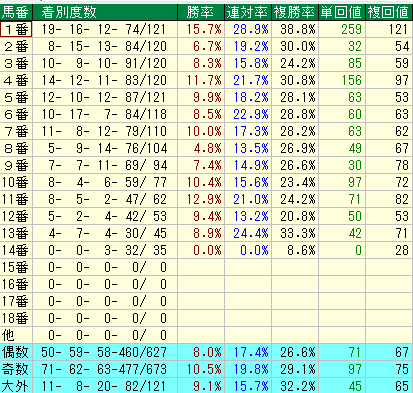
Task: Select the 大外 summary row label
Action: tap(16, 386)
